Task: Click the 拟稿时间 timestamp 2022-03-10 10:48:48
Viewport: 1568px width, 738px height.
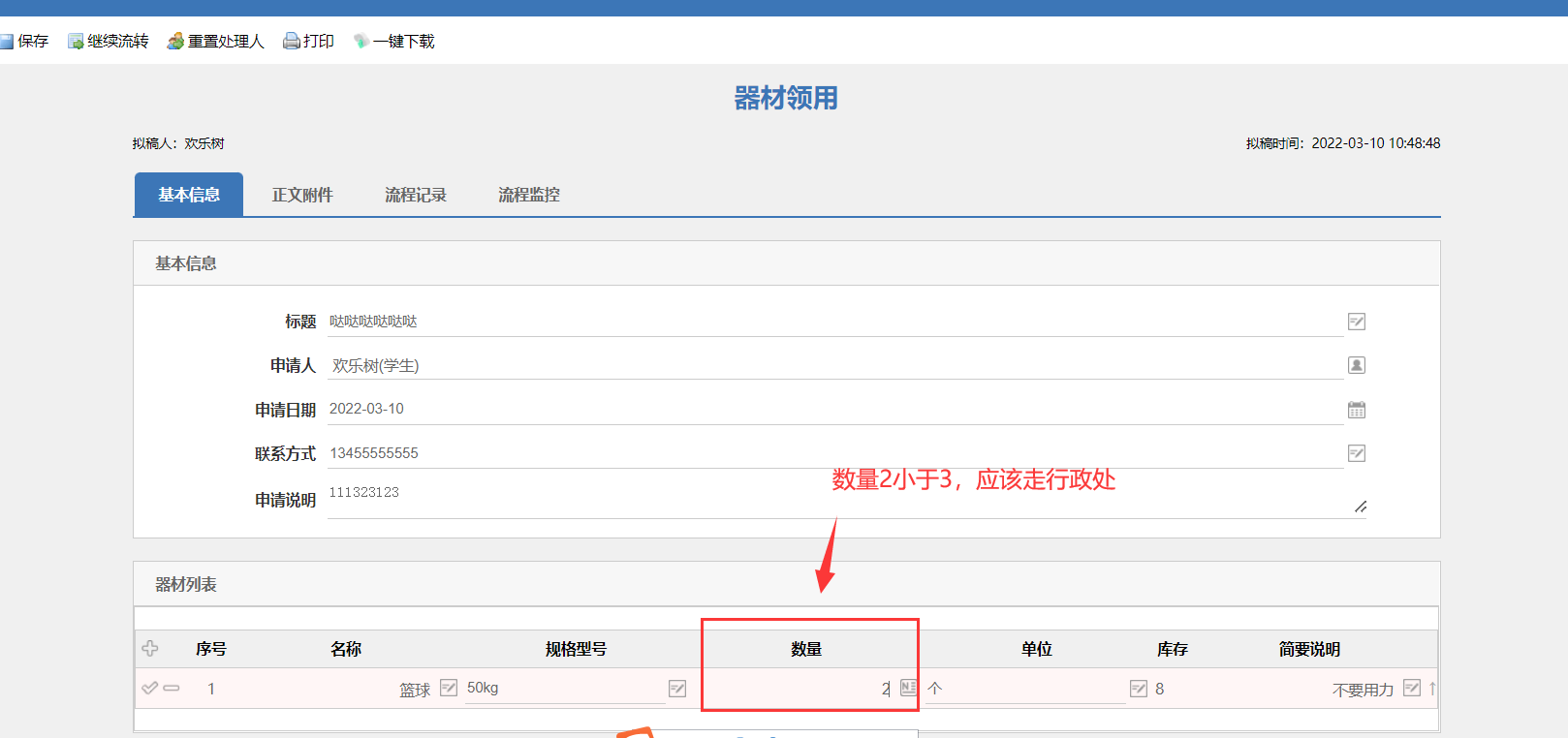Action: (x=1343, y=143)
